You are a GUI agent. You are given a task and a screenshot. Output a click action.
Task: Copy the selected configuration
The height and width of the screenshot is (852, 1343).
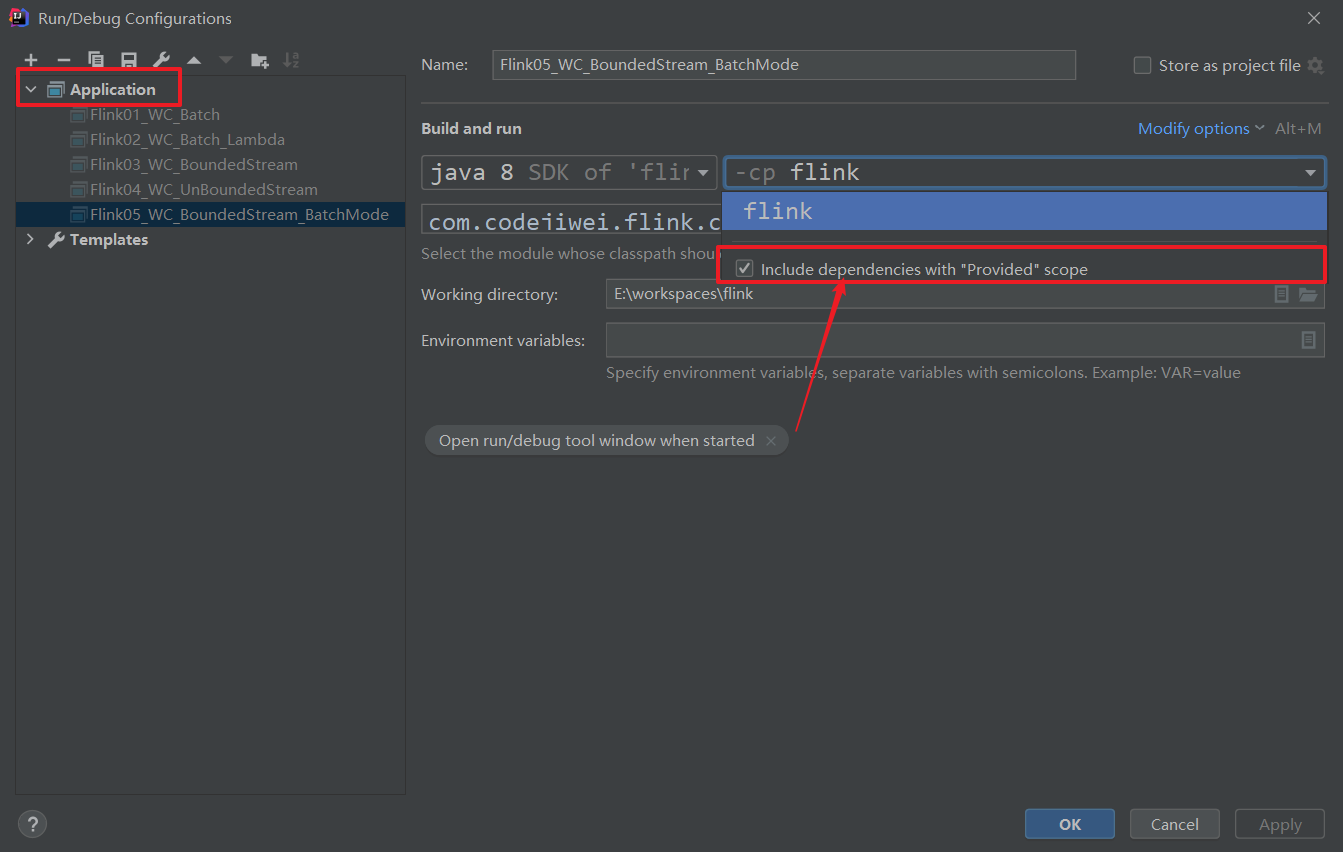click(x=96, y=61)
